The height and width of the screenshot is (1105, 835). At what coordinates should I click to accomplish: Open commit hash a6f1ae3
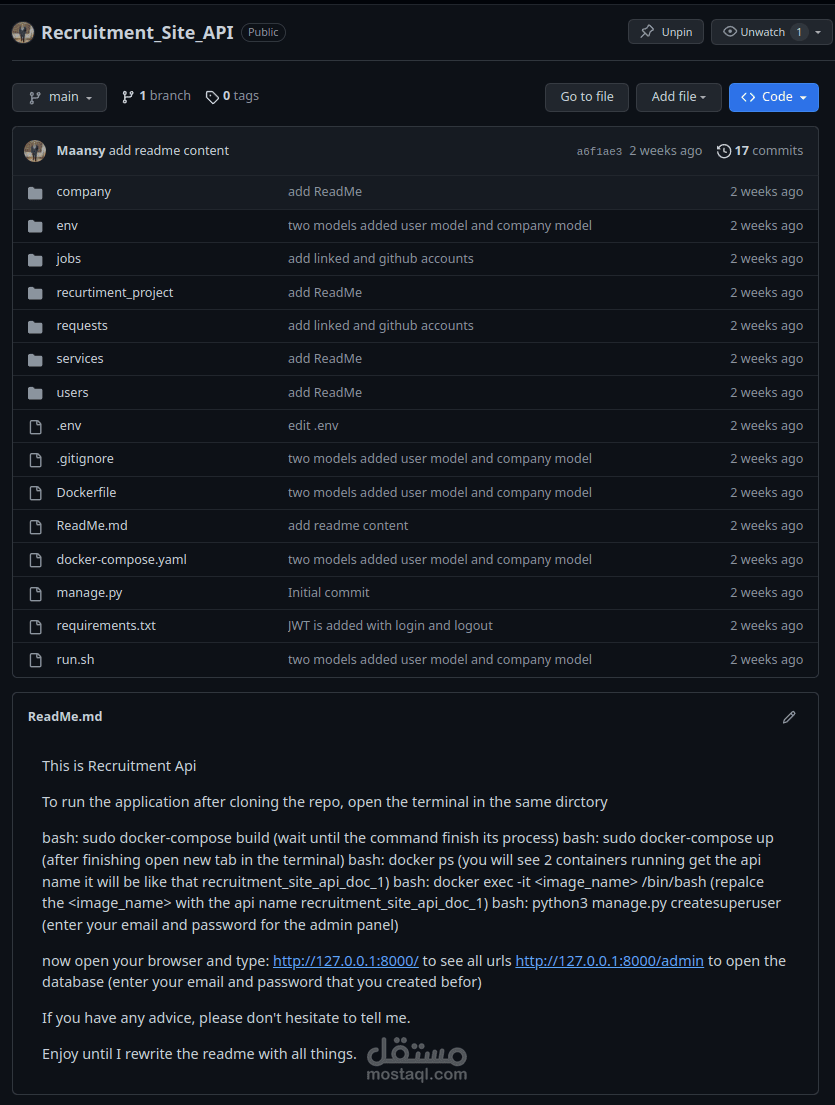point(599,152)
